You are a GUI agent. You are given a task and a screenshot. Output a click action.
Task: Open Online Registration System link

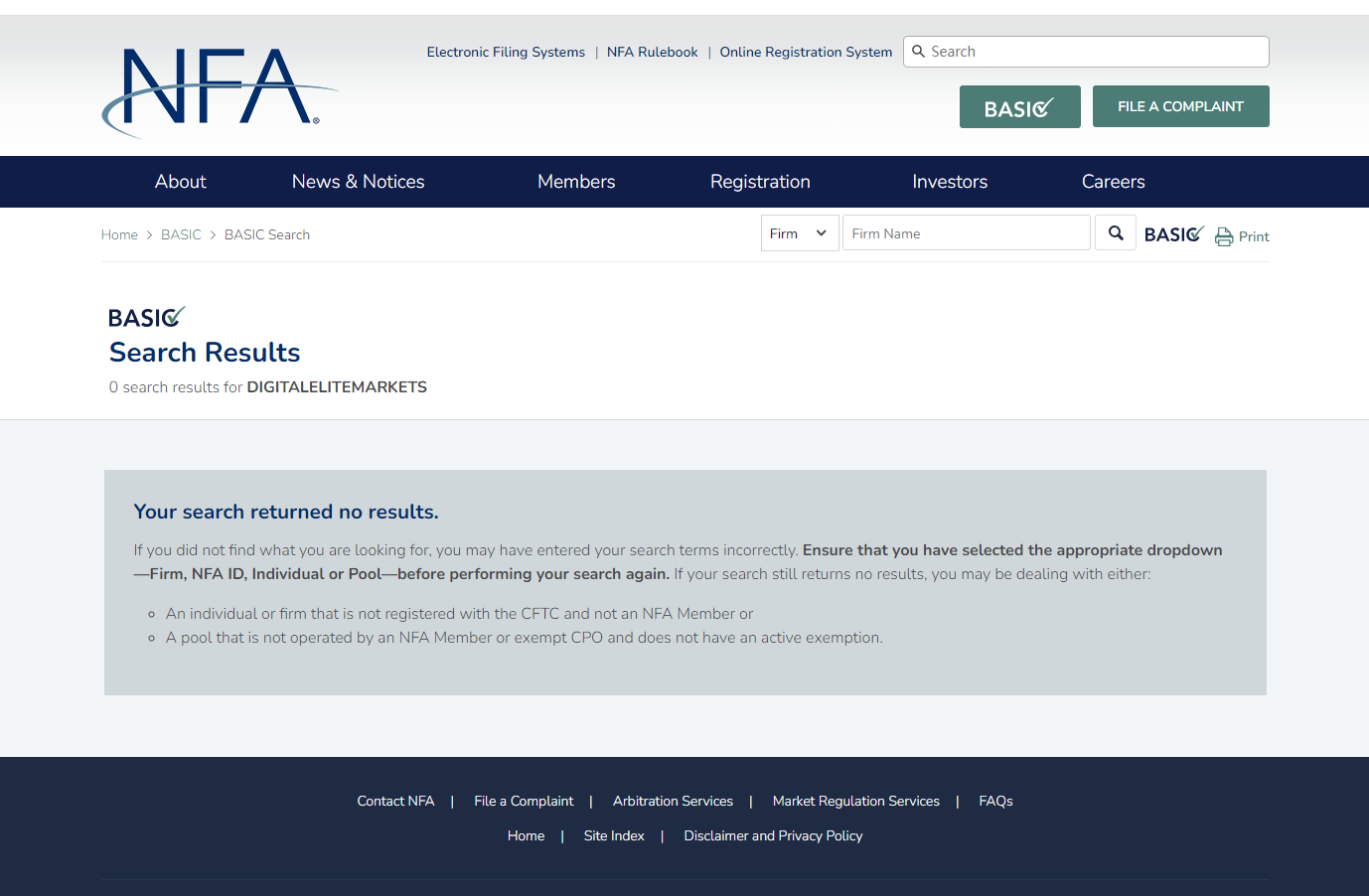(x=806, y=52)
